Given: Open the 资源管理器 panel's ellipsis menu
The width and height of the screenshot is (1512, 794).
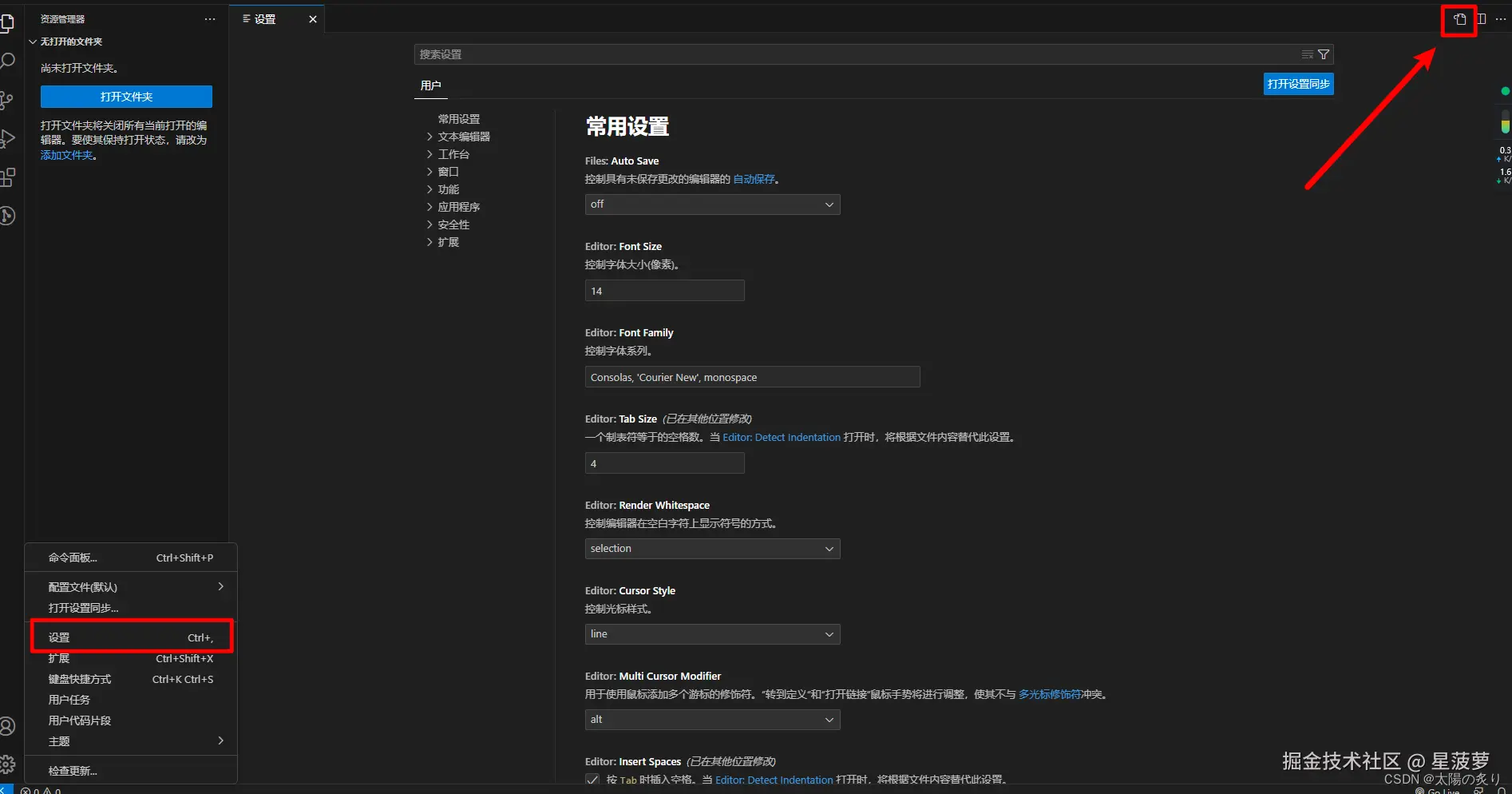Looking at the screenshot, I should (x=210, y=19).
